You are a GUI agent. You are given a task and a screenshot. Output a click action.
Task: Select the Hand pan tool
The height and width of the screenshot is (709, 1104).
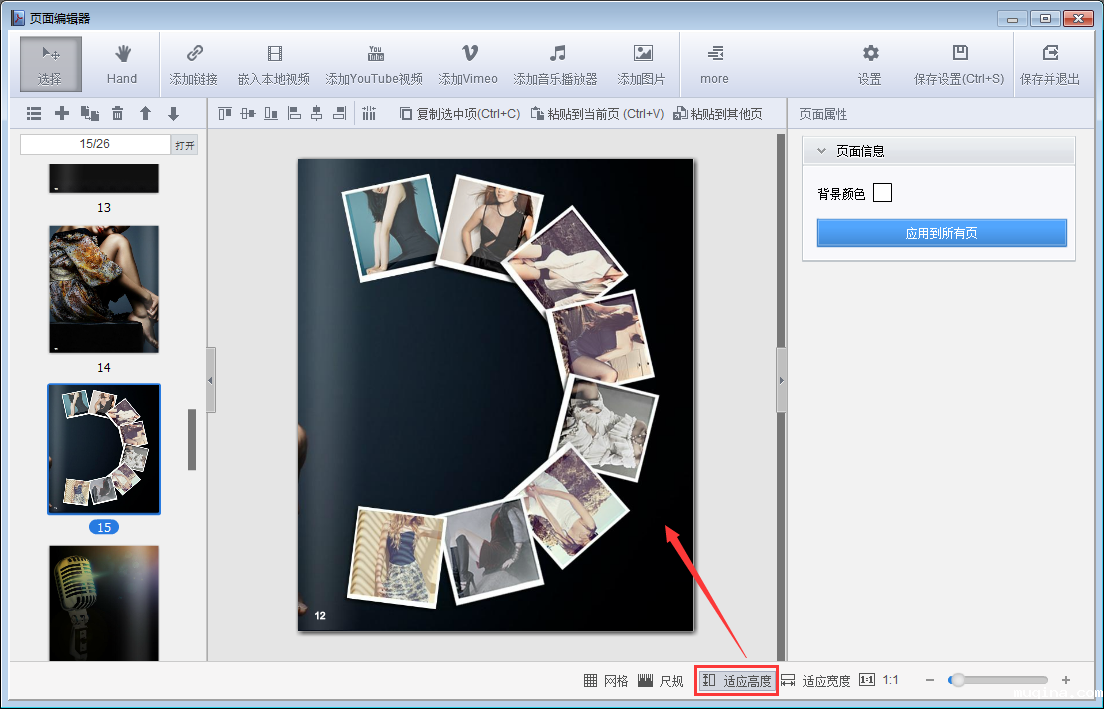pos(122,63)
